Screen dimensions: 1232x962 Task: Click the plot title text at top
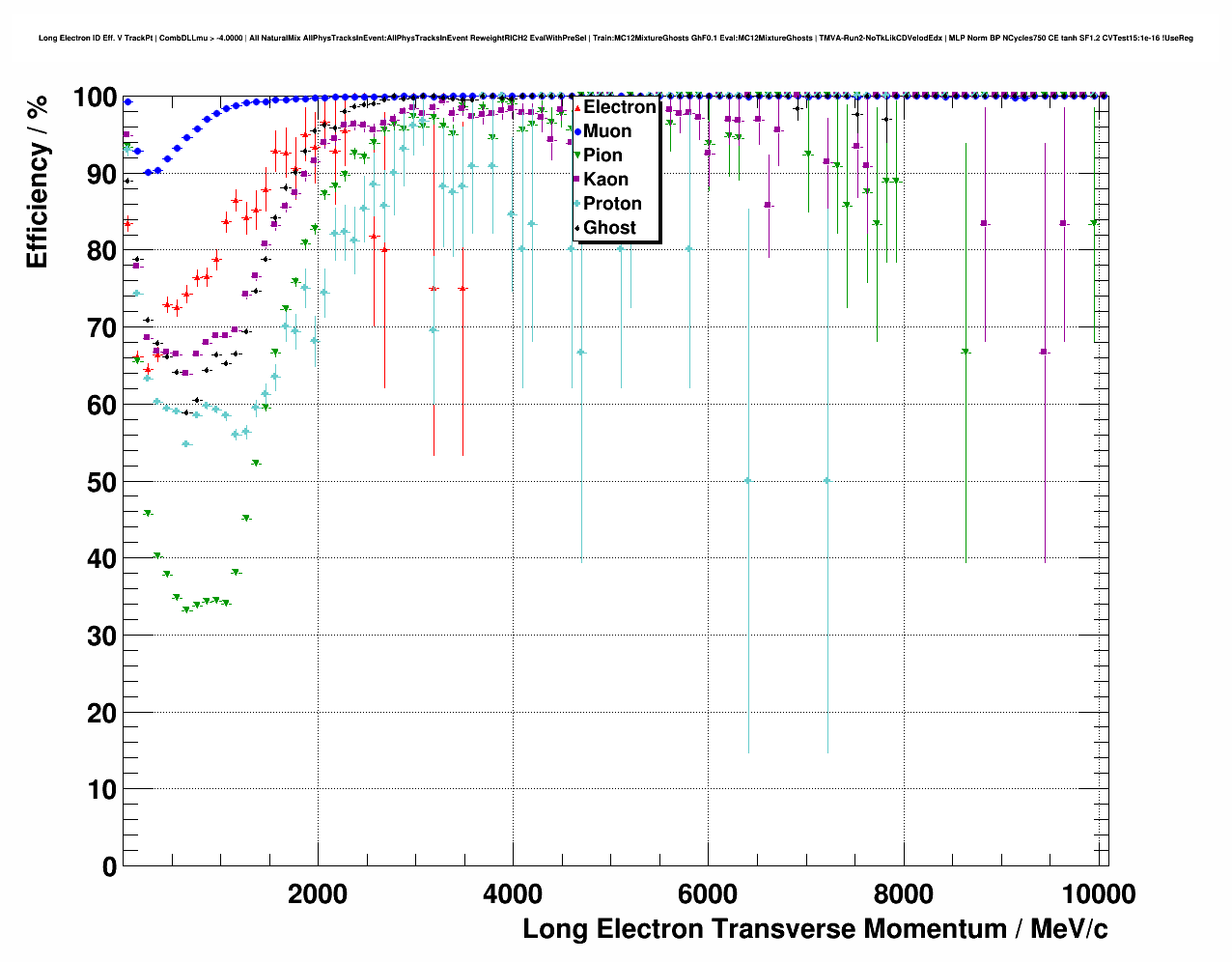615,38
